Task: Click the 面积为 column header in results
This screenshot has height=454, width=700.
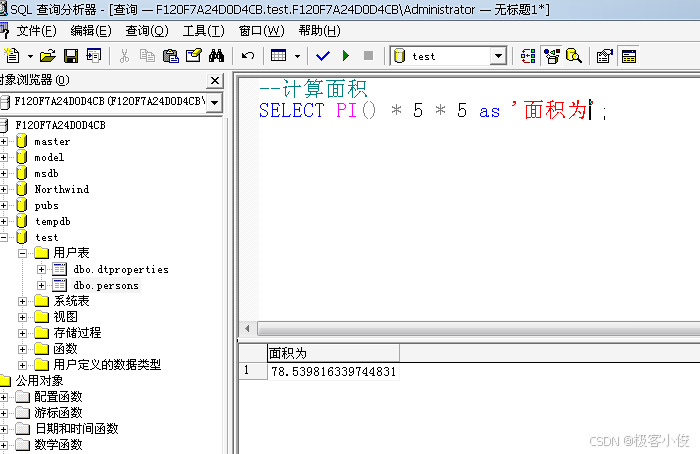Action: tap(333, 354)
